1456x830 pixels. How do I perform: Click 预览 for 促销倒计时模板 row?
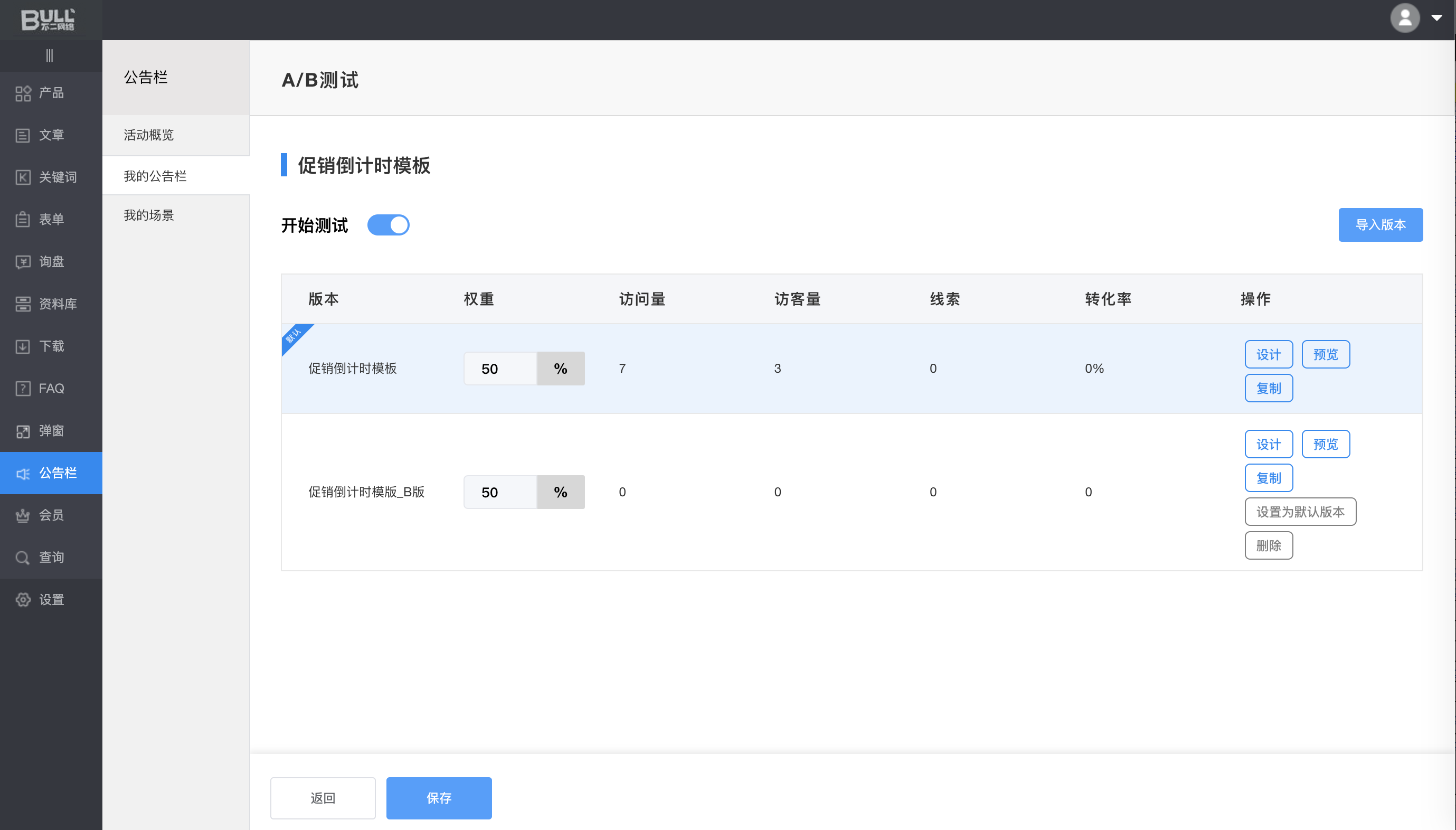coord(1326,355)
